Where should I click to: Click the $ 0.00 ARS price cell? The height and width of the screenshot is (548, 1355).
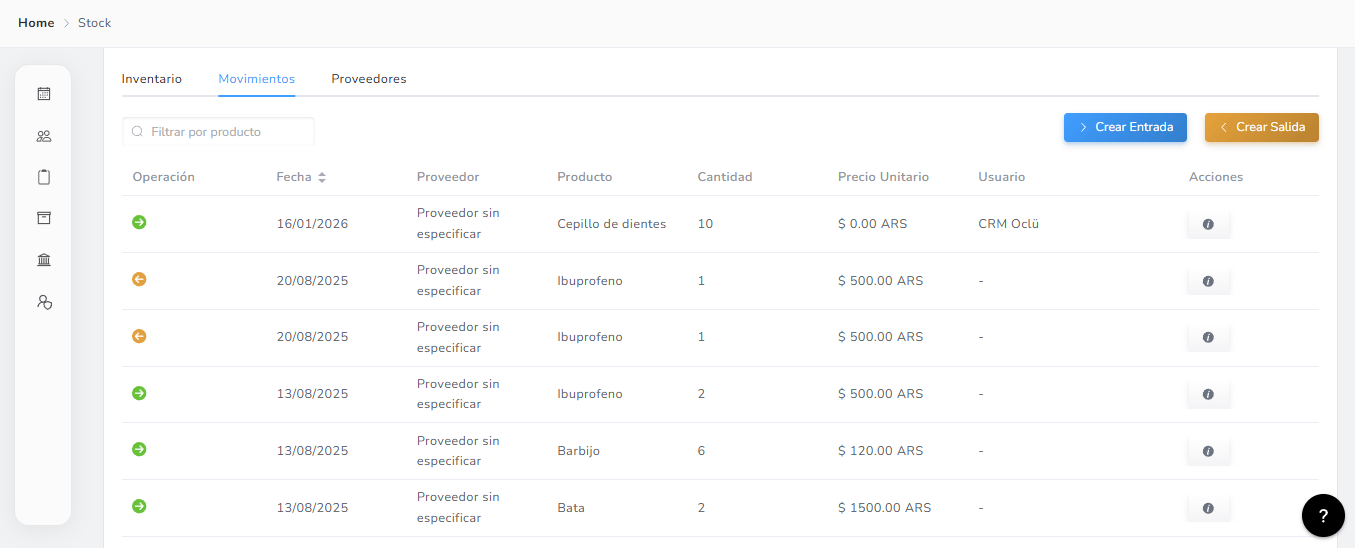(873, 224)
